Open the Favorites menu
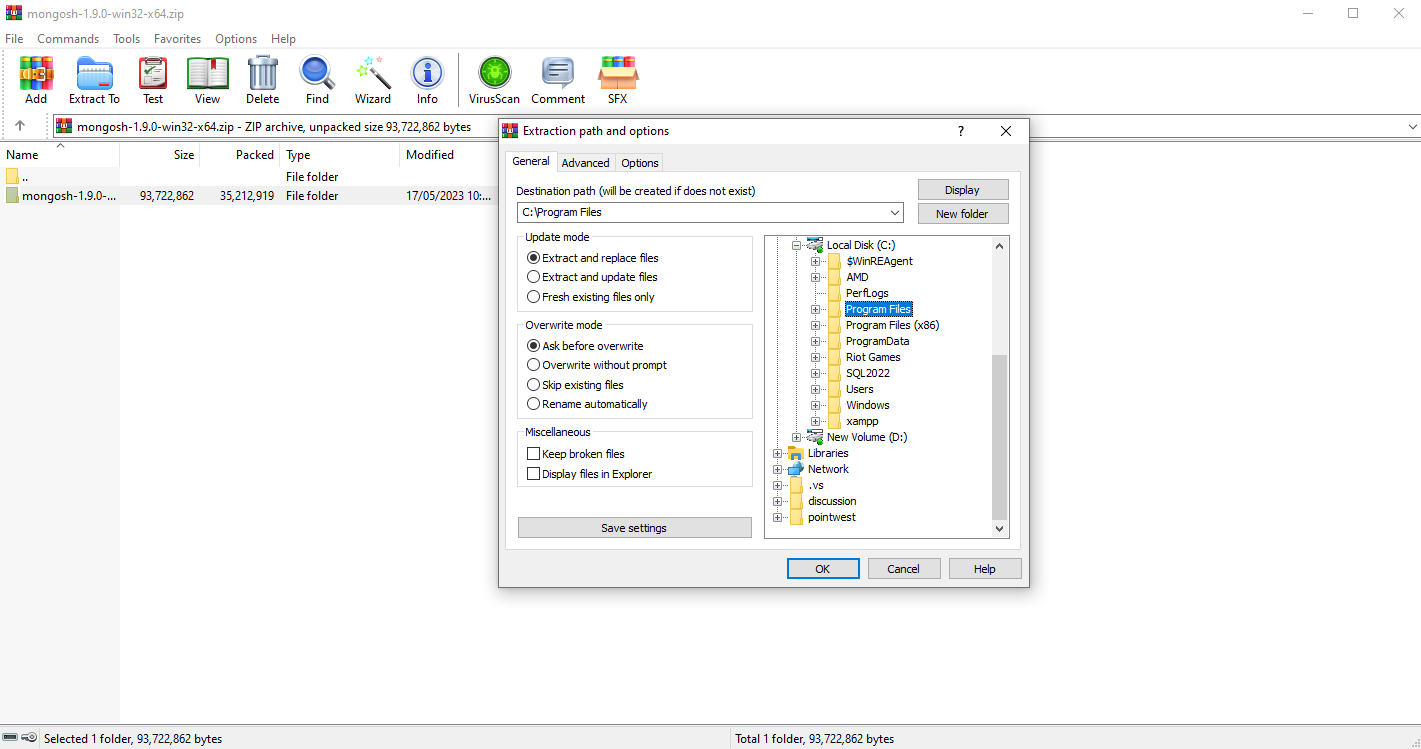Image resolution: width=1421 pixels, height=749 pixels. (177, 39)
